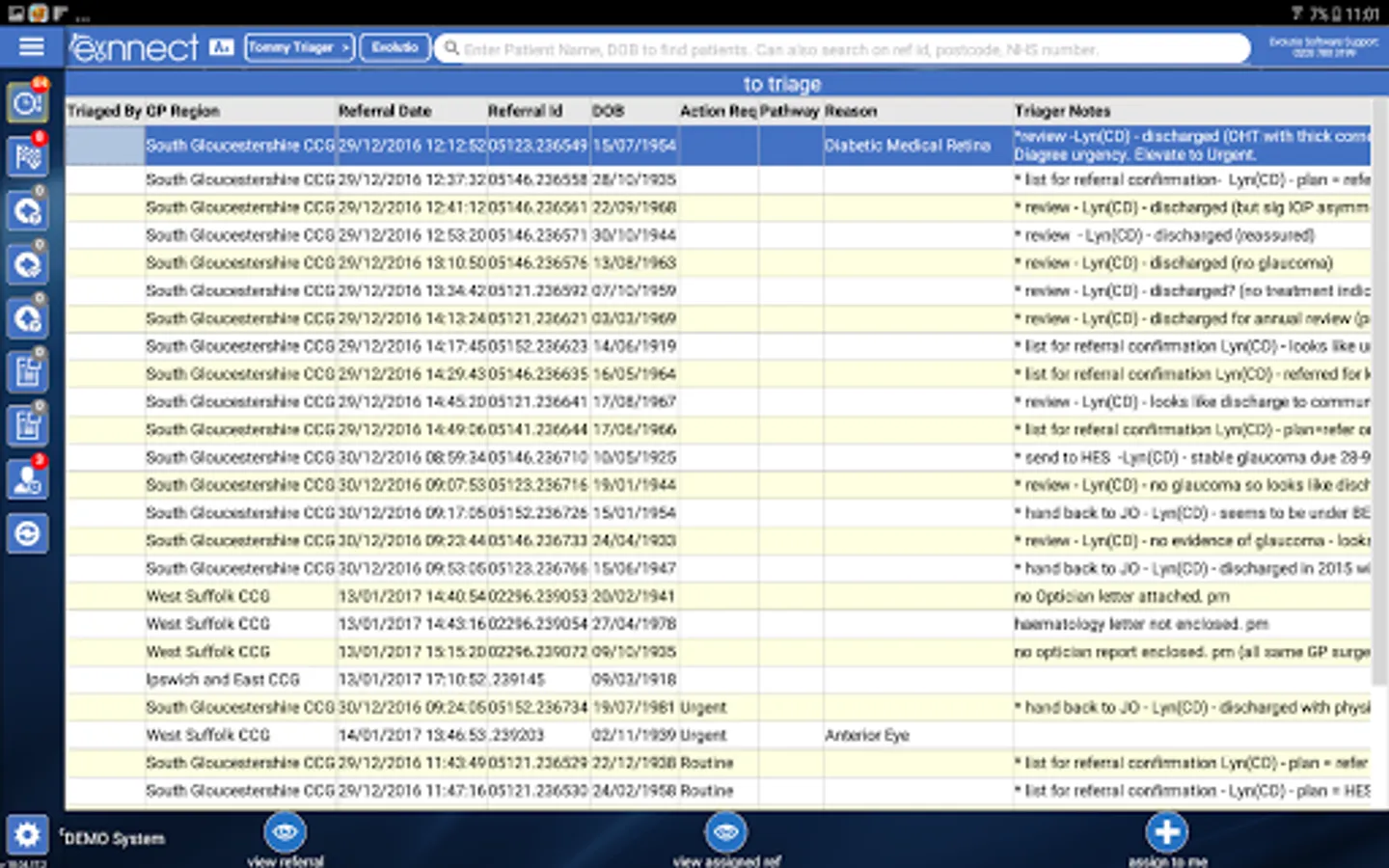
Task: Open the hamburger navigation menu
Action: 32,46
